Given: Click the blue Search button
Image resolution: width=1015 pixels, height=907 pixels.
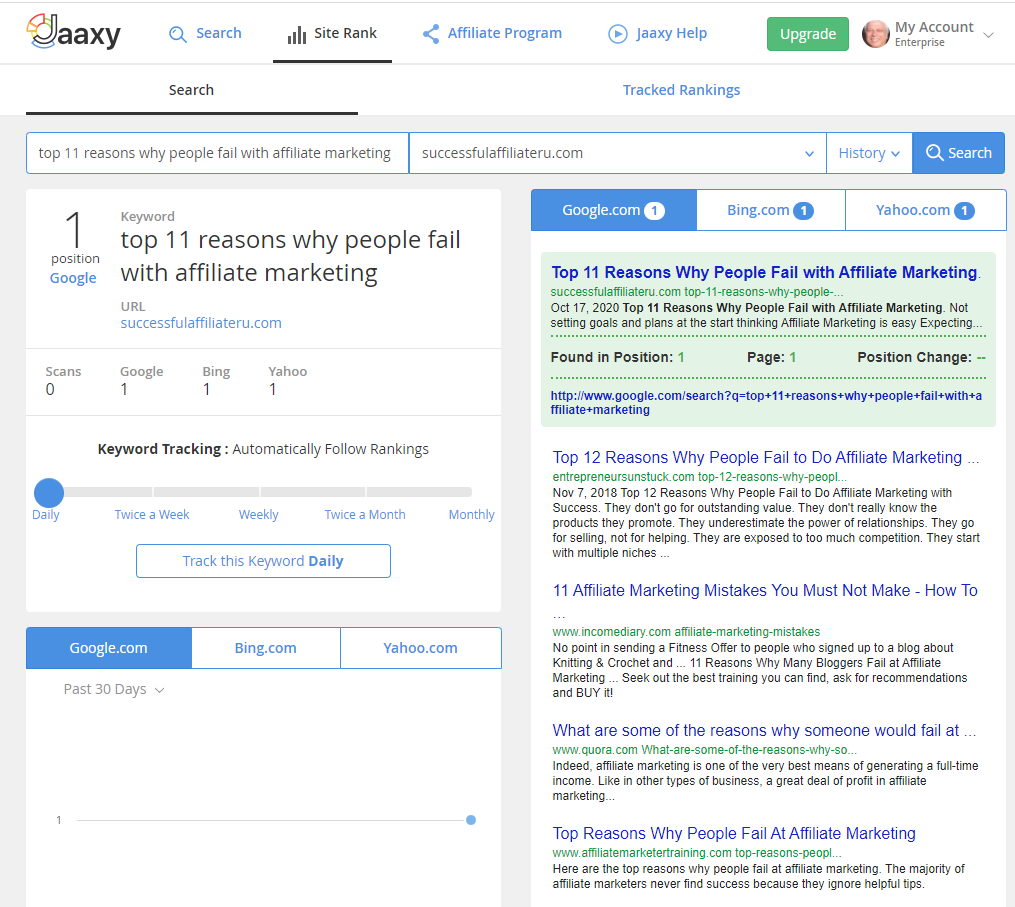Looking at the screenshot, I should [x=958, y=153].
